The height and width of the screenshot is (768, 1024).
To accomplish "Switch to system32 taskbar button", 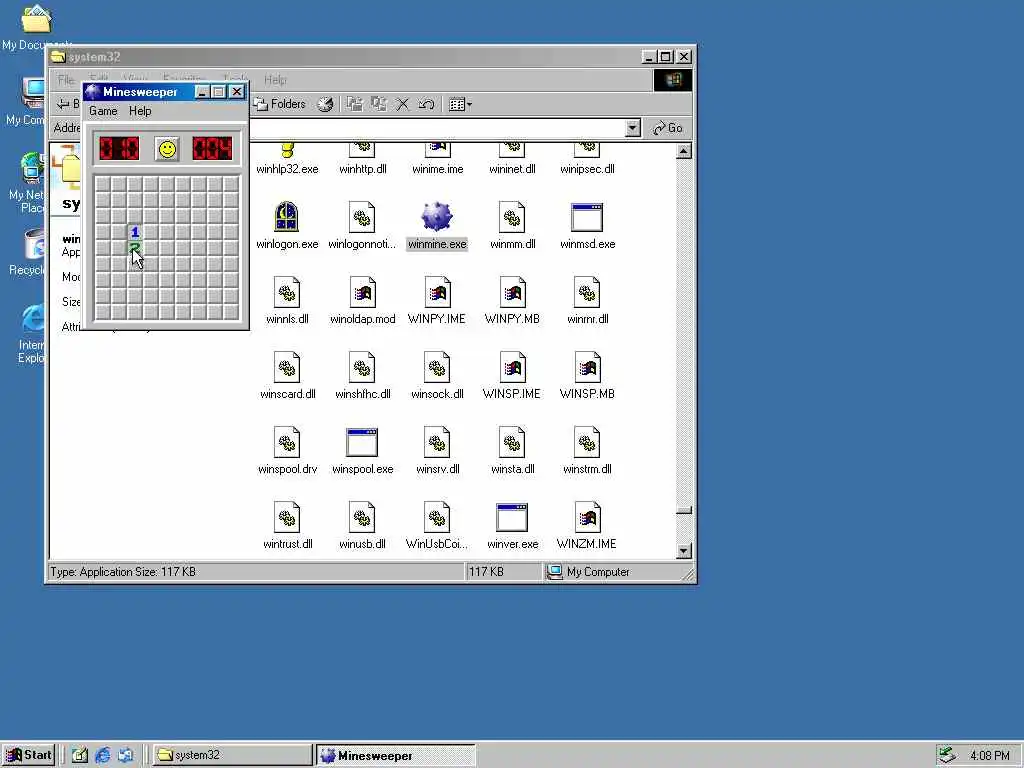I will click(x=232, y=755).
